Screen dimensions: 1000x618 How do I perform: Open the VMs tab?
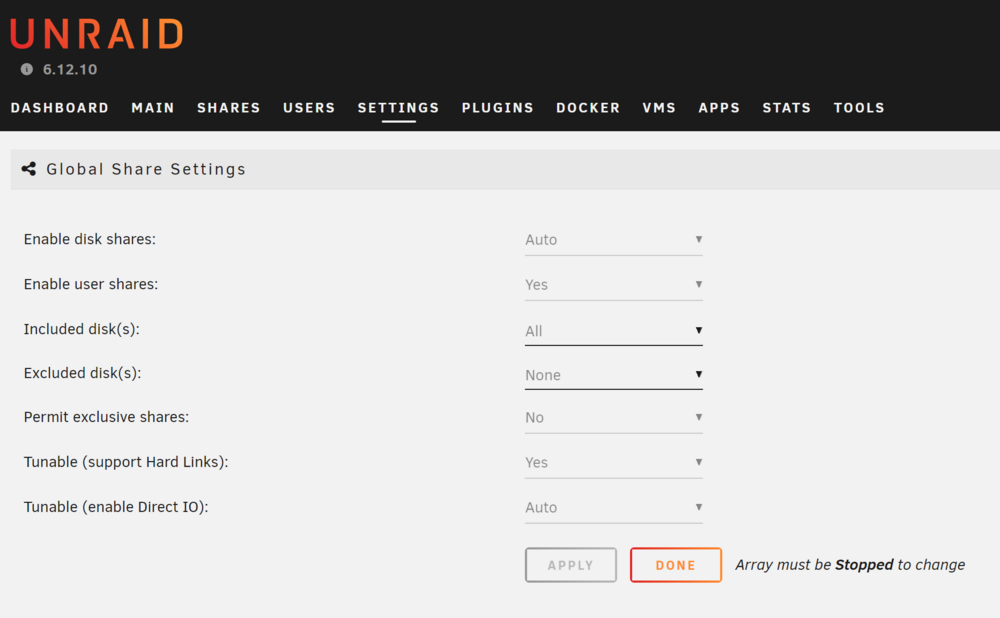pyautogui.click(x=659, y=108)
